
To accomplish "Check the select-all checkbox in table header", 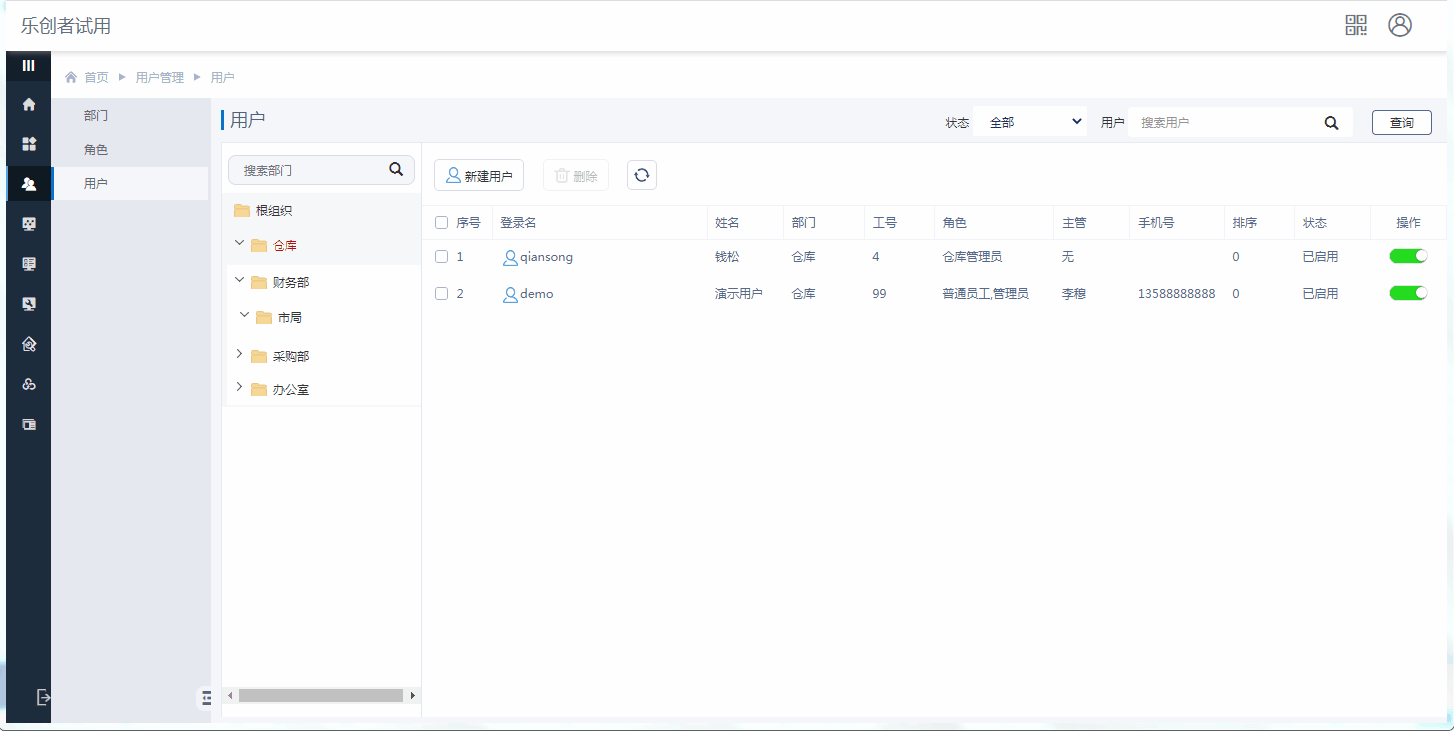I will 441,223.
